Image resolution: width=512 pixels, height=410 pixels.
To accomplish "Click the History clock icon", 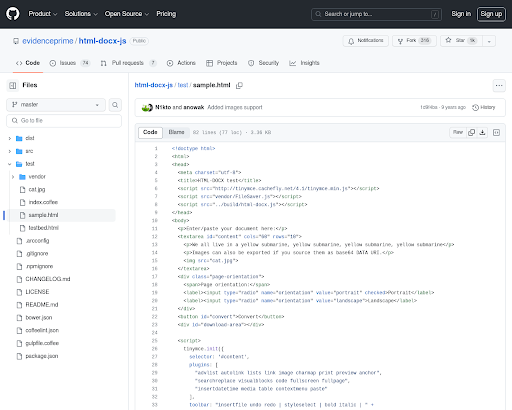I will point(475,107).
